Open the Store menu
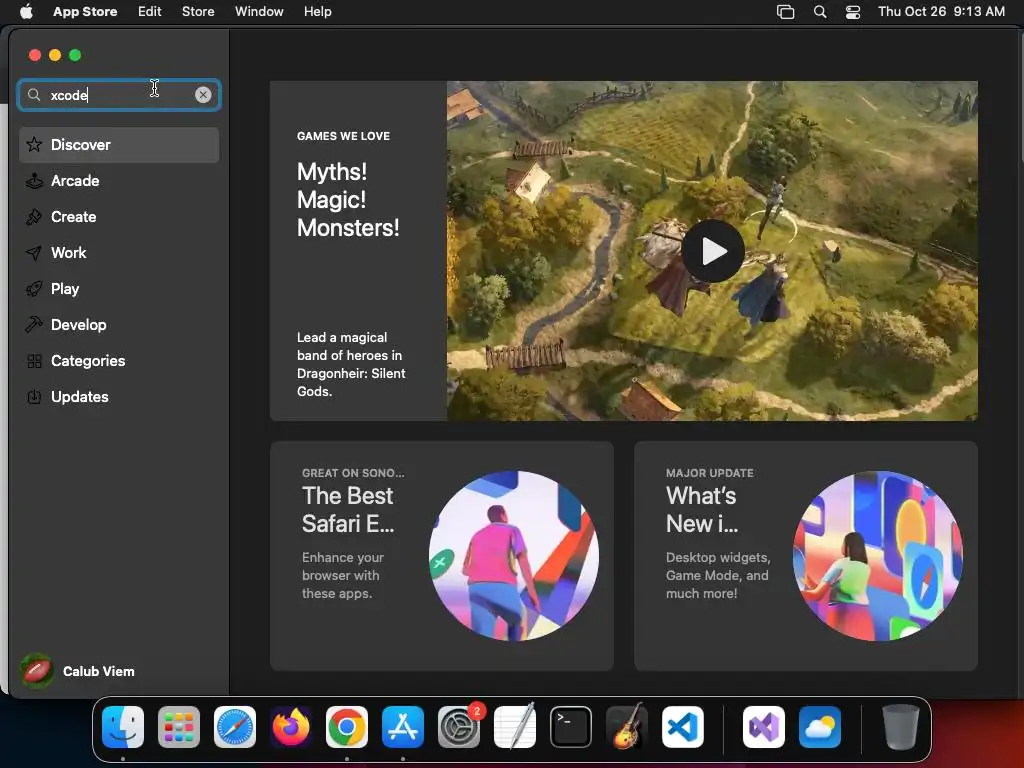 point(198,12)
